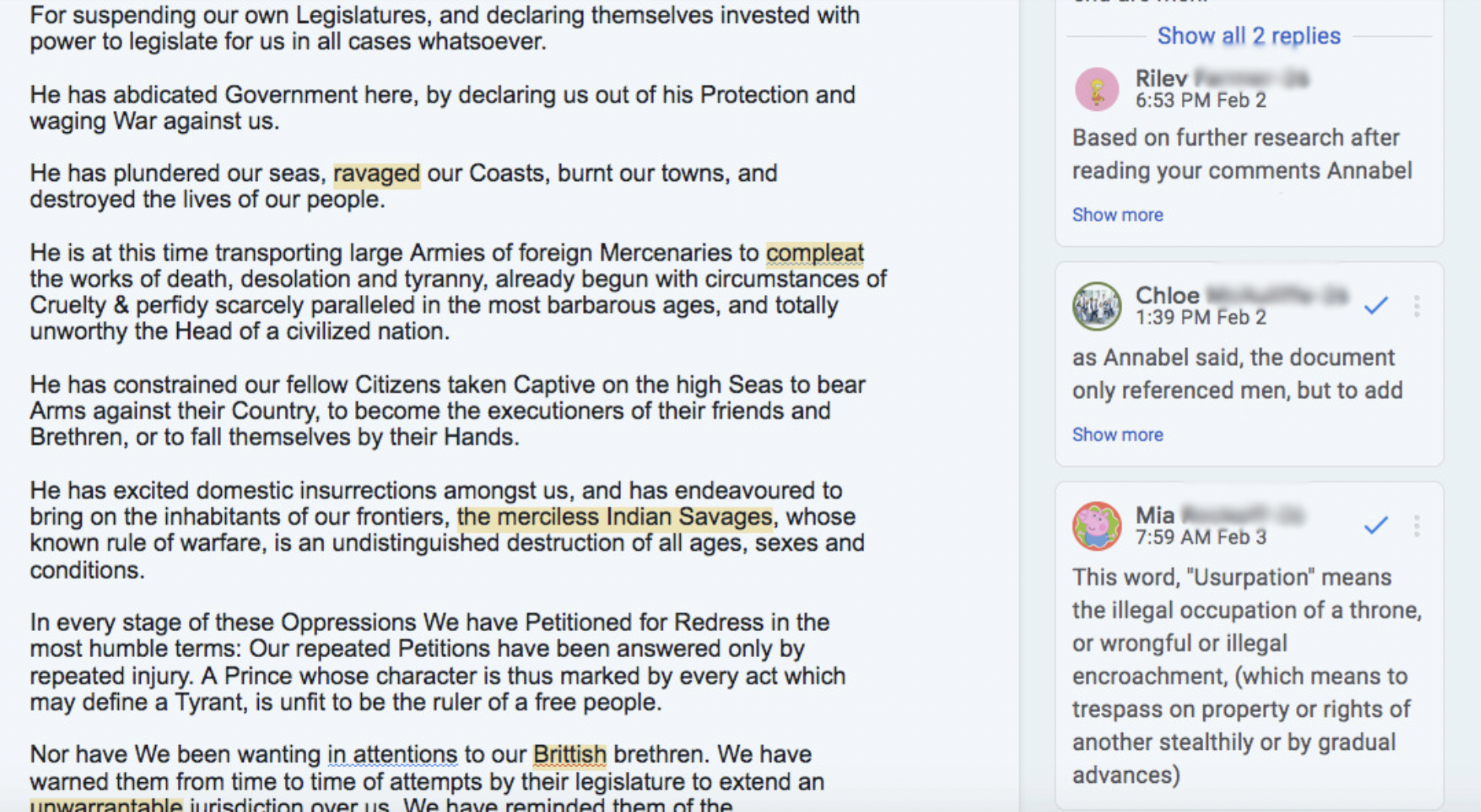Viewport: 1481px width, 812px height.
Task: Click the 7:59 AM Feb 3 timestamp
Action: [1201, 537]
